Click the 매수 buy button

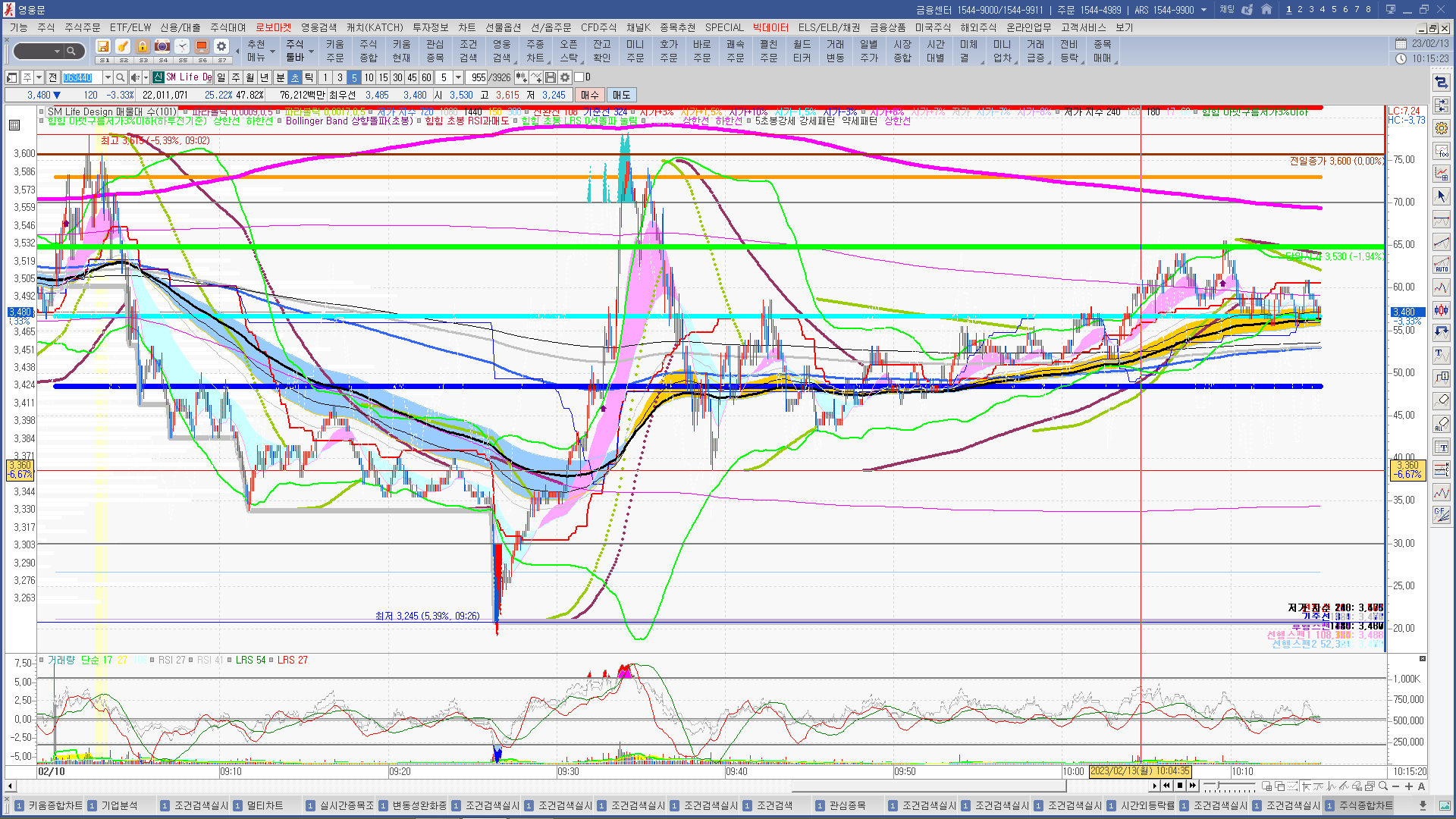(x=589, y=95)
